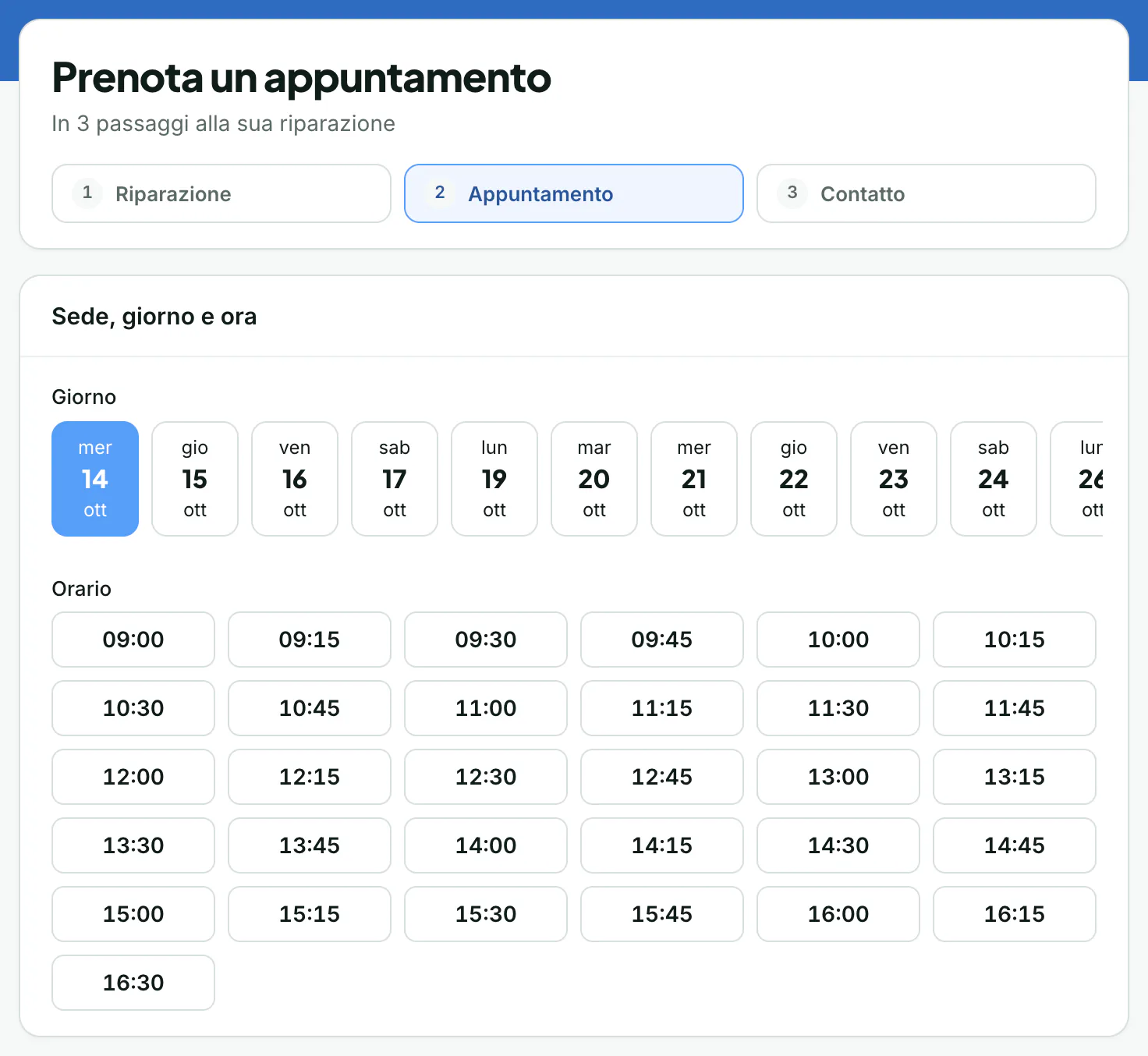Open step 3 Contatto

click(927, 193)
